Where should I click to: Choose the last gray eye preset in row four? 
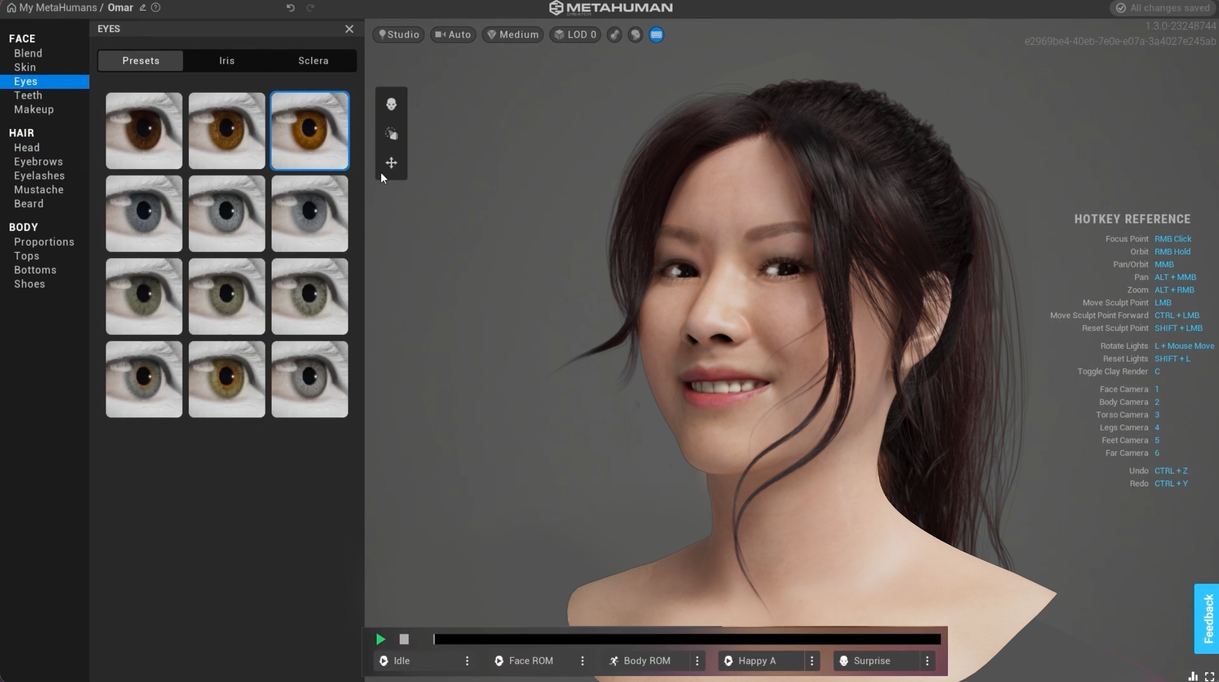[x=310, y=380]
